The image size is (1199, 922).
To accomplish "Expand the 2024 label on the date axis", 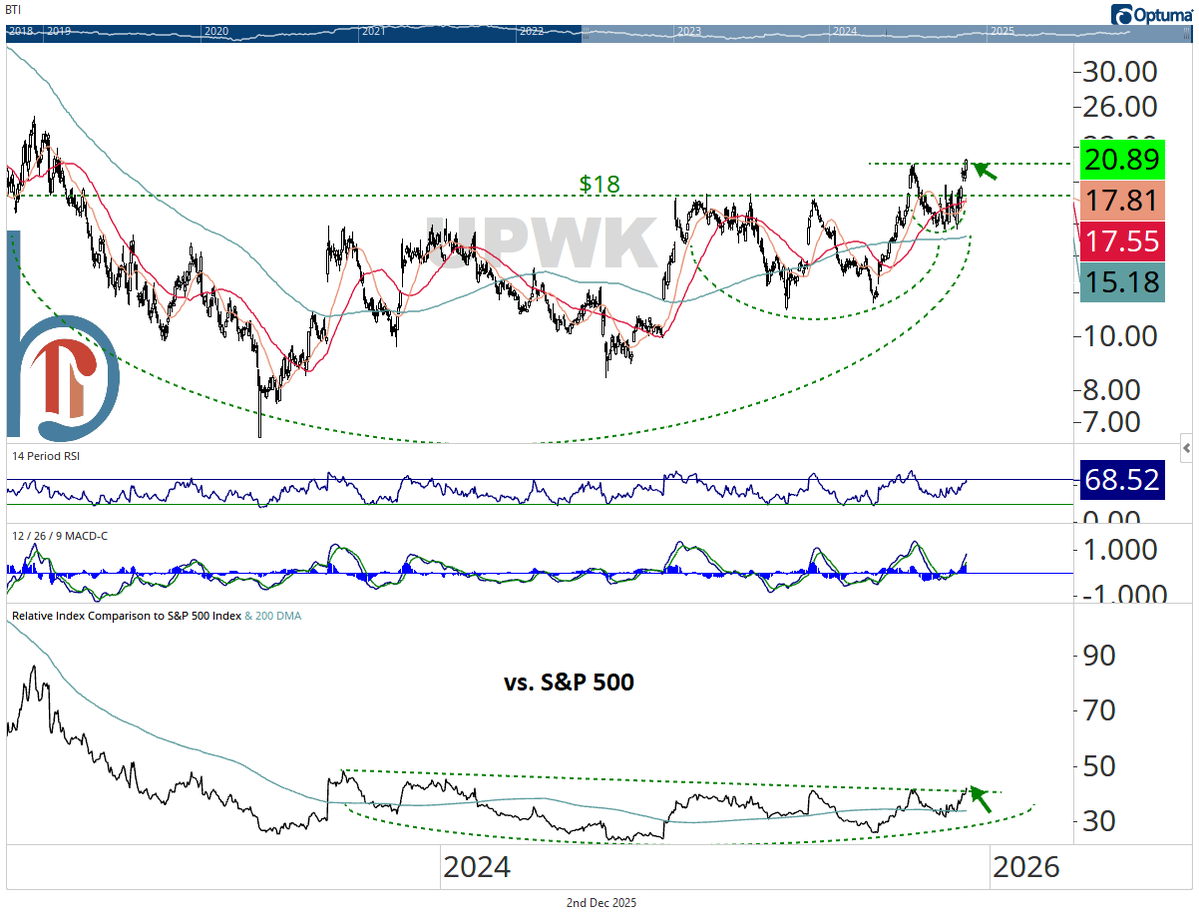I will coord(478,867).
